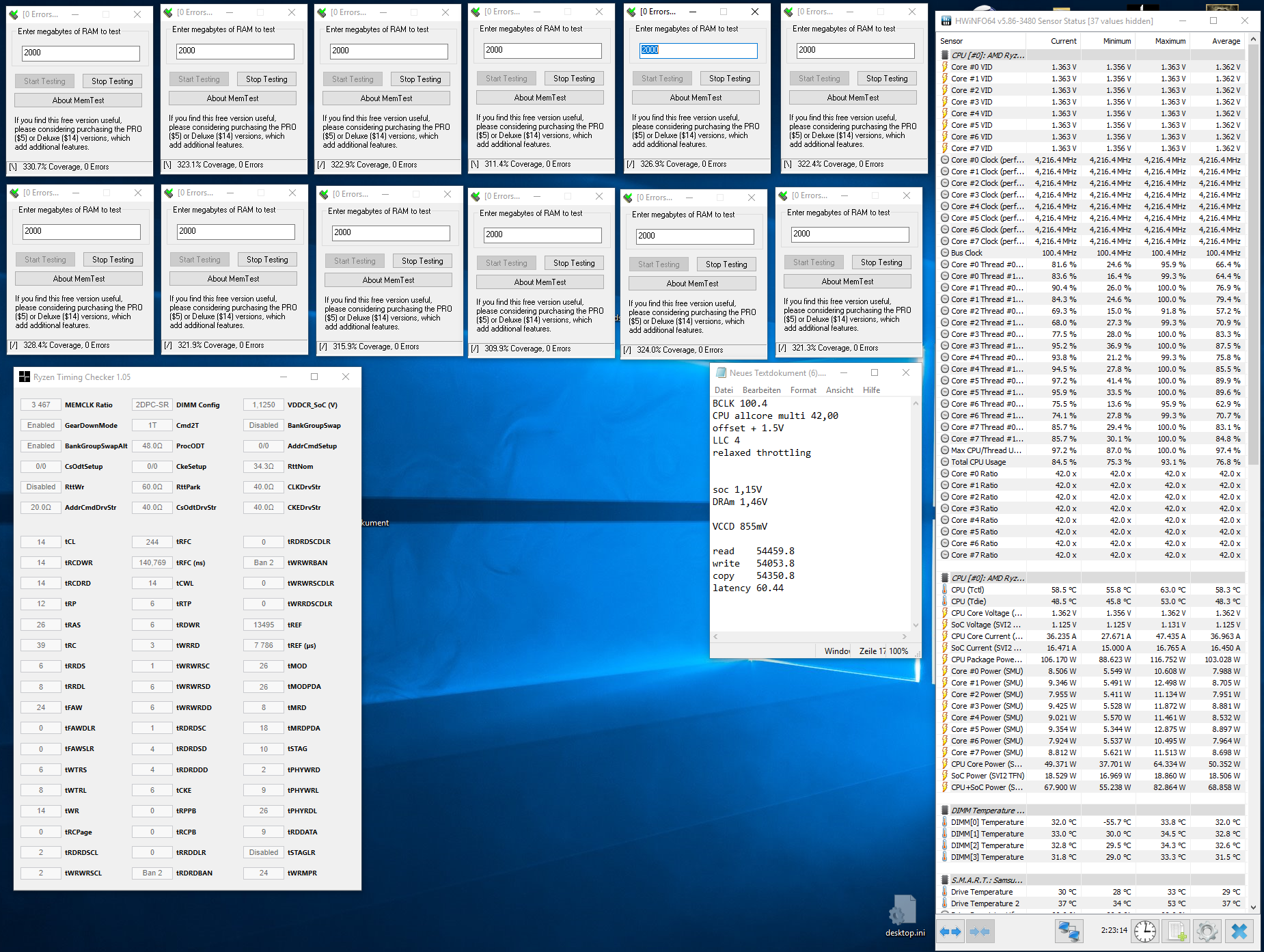Click the clock icon in HWiNFO toolbar
Viewport: 1264px width, 952px height.
[x=1145, y=931]
